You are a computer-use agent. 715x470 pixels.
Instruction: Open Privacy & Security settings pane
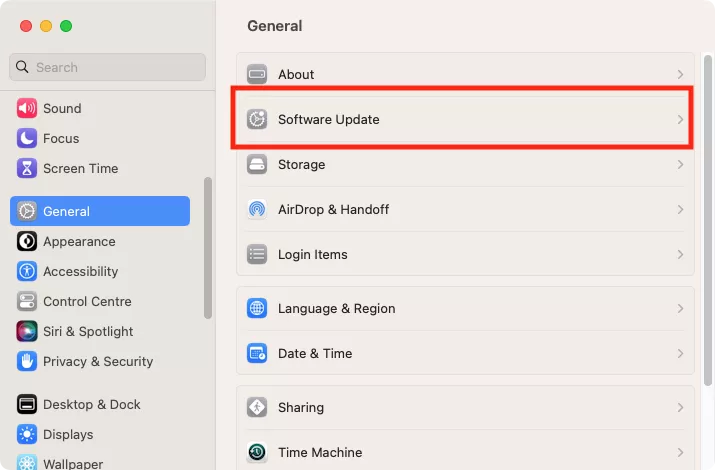coord(97,361)
